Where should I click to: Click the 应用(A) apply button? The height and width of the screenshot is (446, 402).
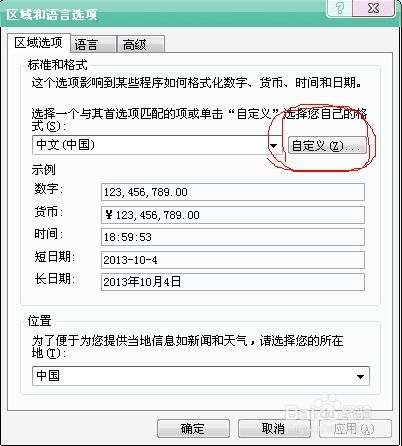click(x=355, y=429)
